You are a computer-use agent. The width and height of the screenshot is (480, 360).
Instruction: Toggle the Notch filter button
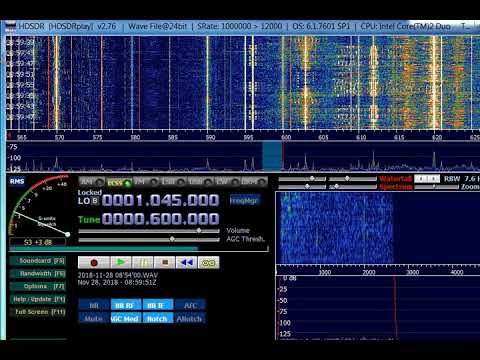point(157,318)
